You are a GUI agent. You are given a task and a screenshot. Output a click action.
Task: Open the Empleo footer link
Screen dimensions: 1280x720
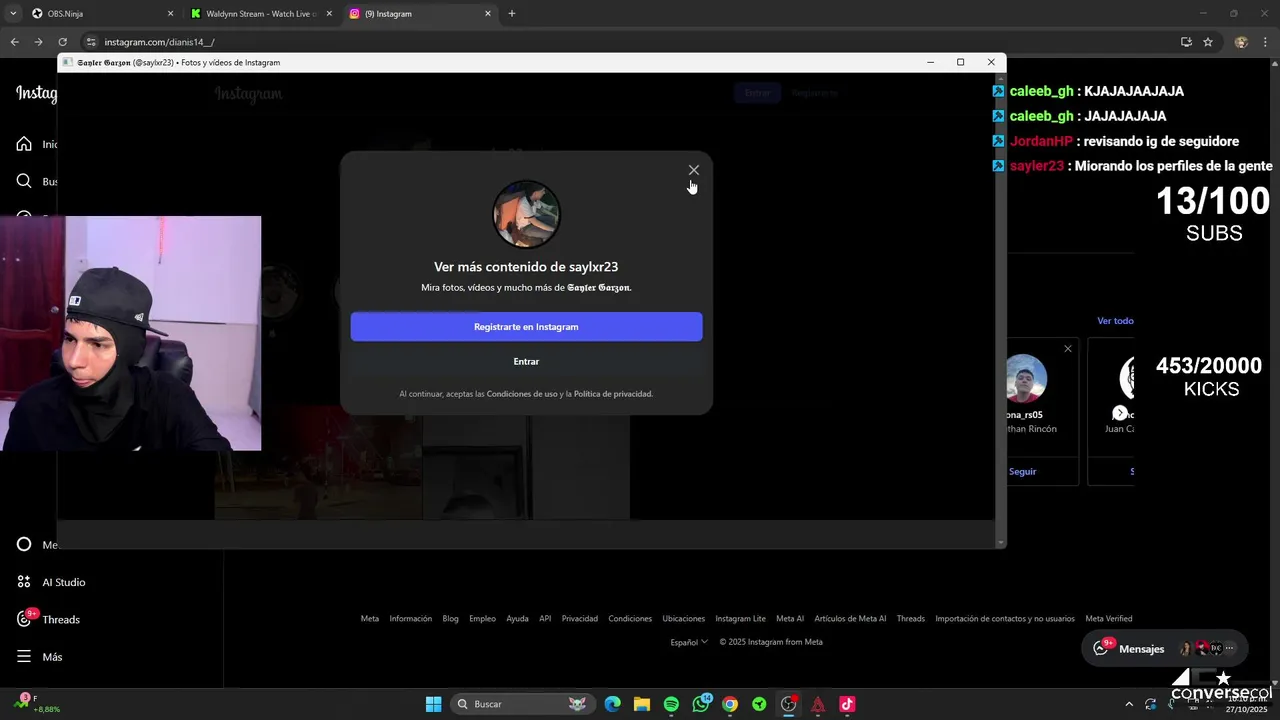483,619
